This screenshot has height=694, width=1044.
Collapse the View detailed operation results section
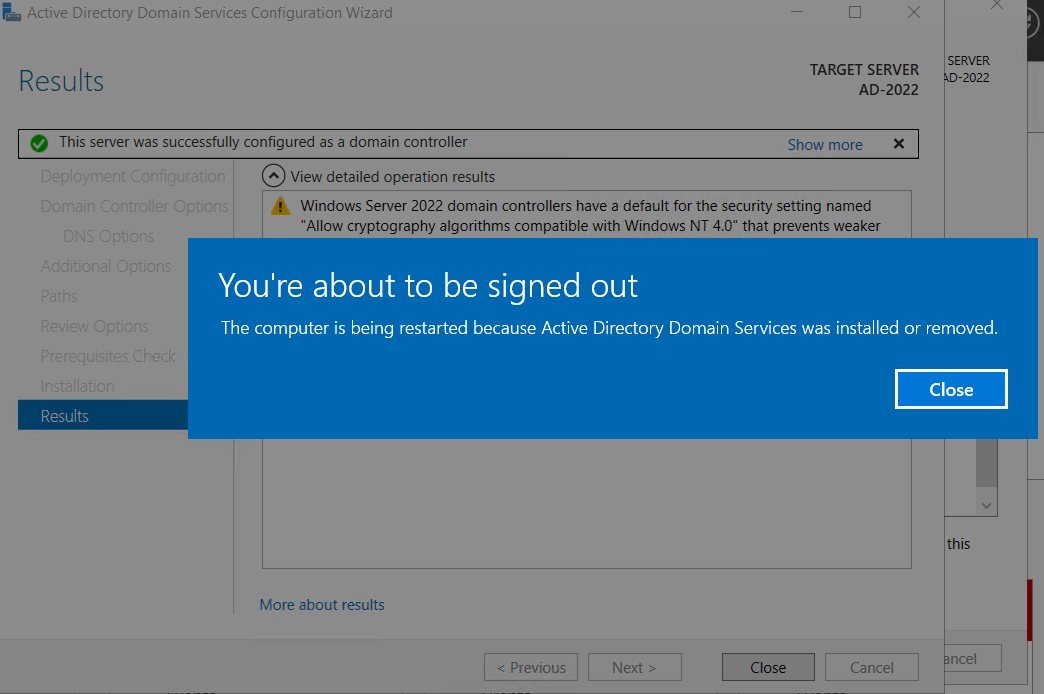point(273,175)
